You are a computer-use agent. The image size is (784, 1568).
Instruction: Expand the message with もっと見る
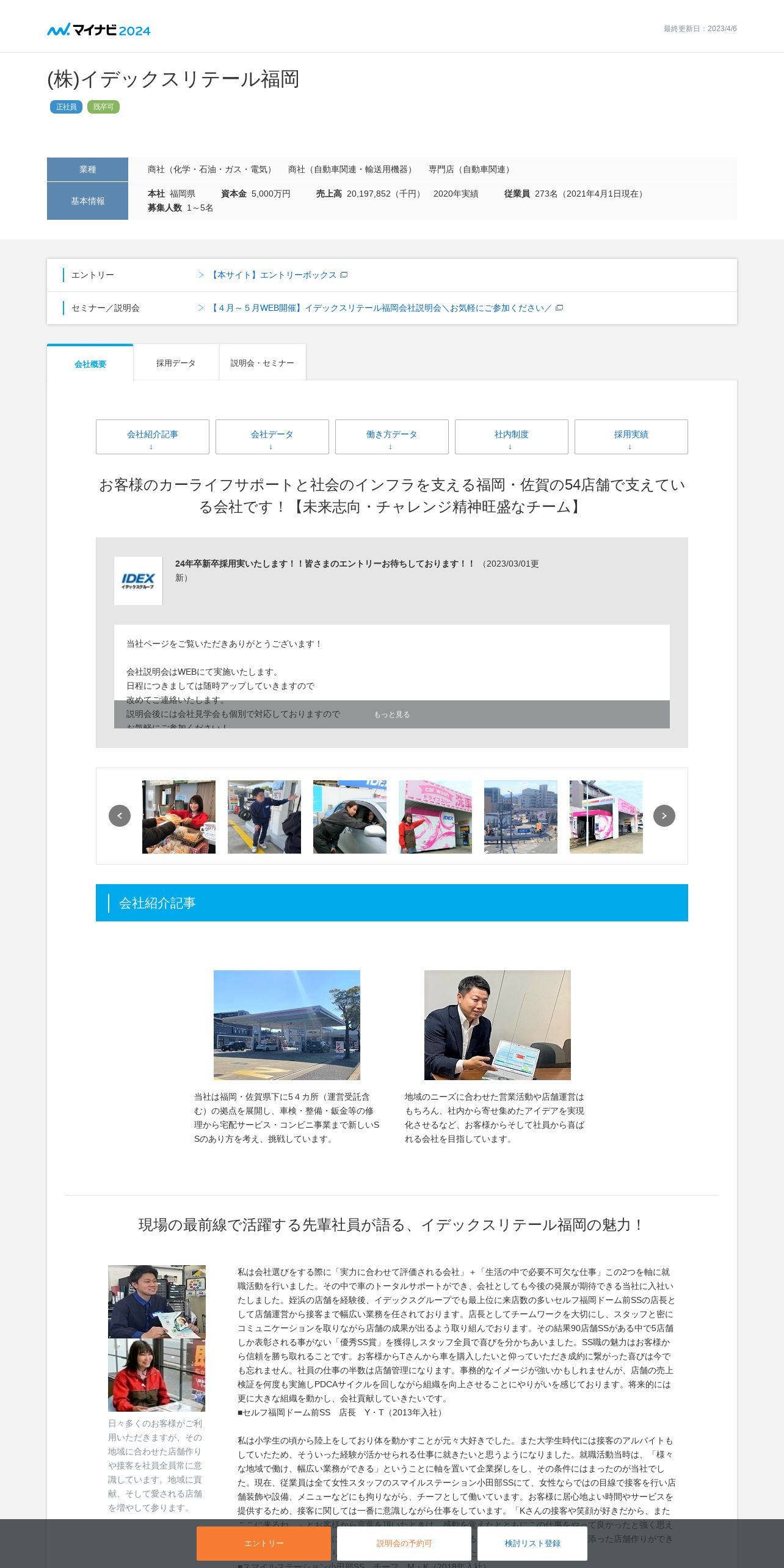point(392,714)
